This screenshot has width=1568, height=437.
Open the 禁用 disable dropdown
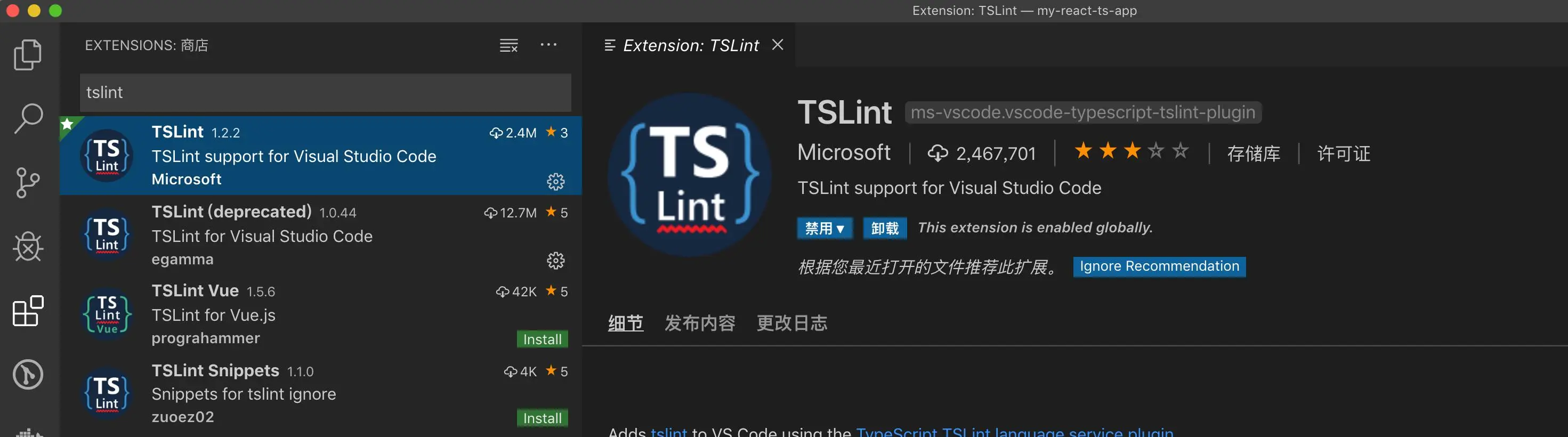point(824,228)
